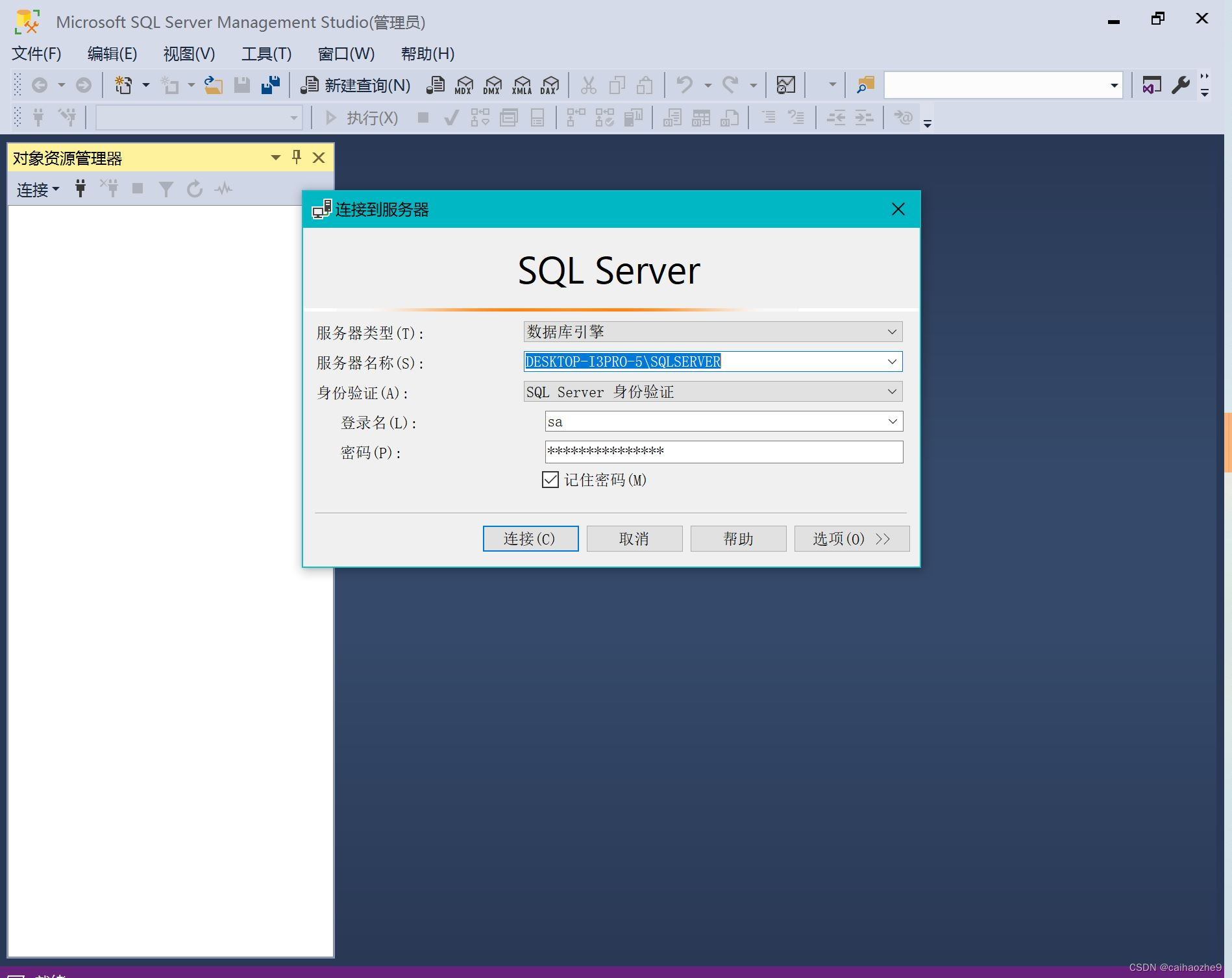Click the Object Explorer refresh icon
This screenshot has height=978, width=1232.
point(195,189)
